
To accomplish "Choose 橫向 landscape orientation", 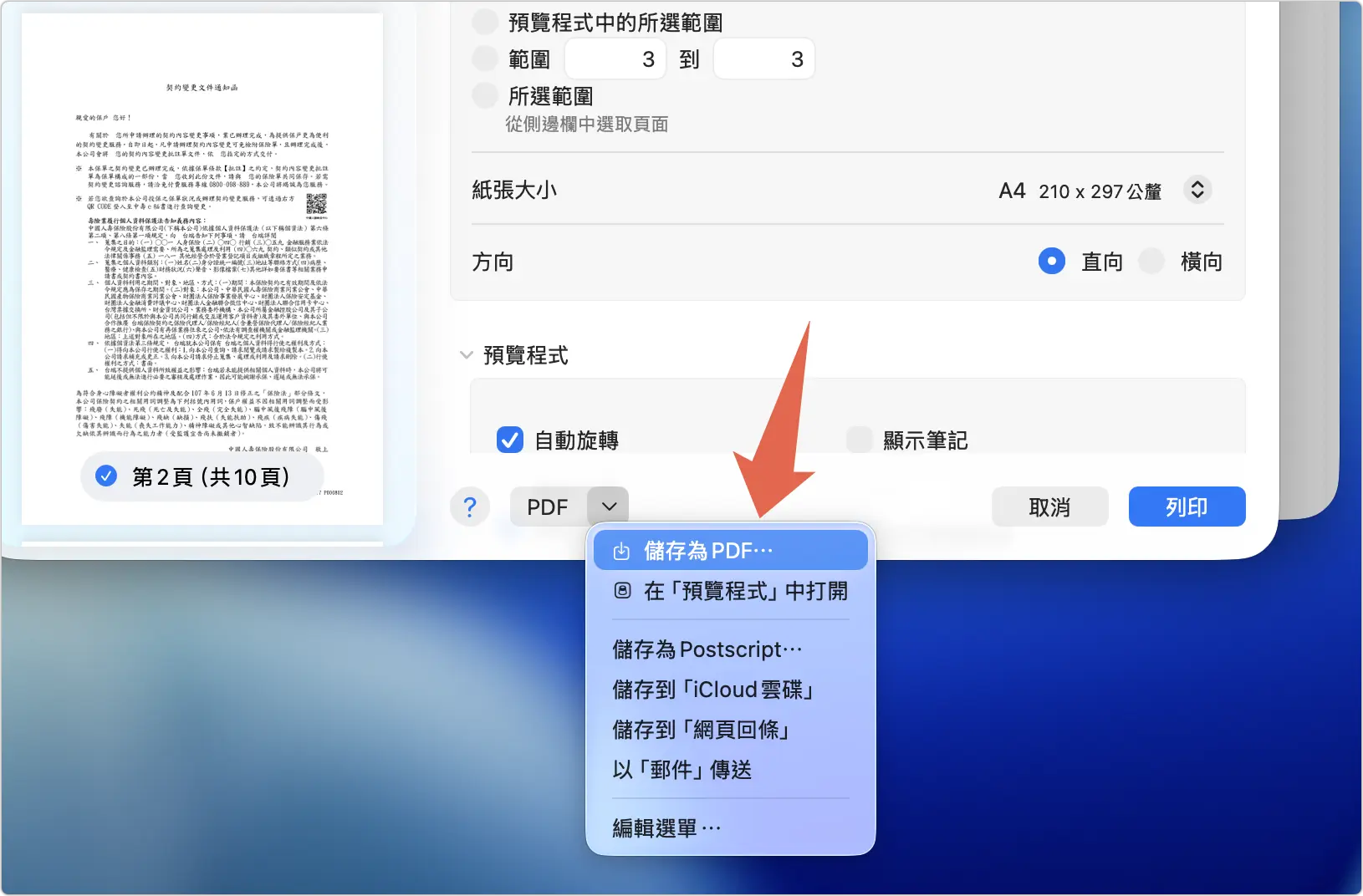I will 1151,262.
